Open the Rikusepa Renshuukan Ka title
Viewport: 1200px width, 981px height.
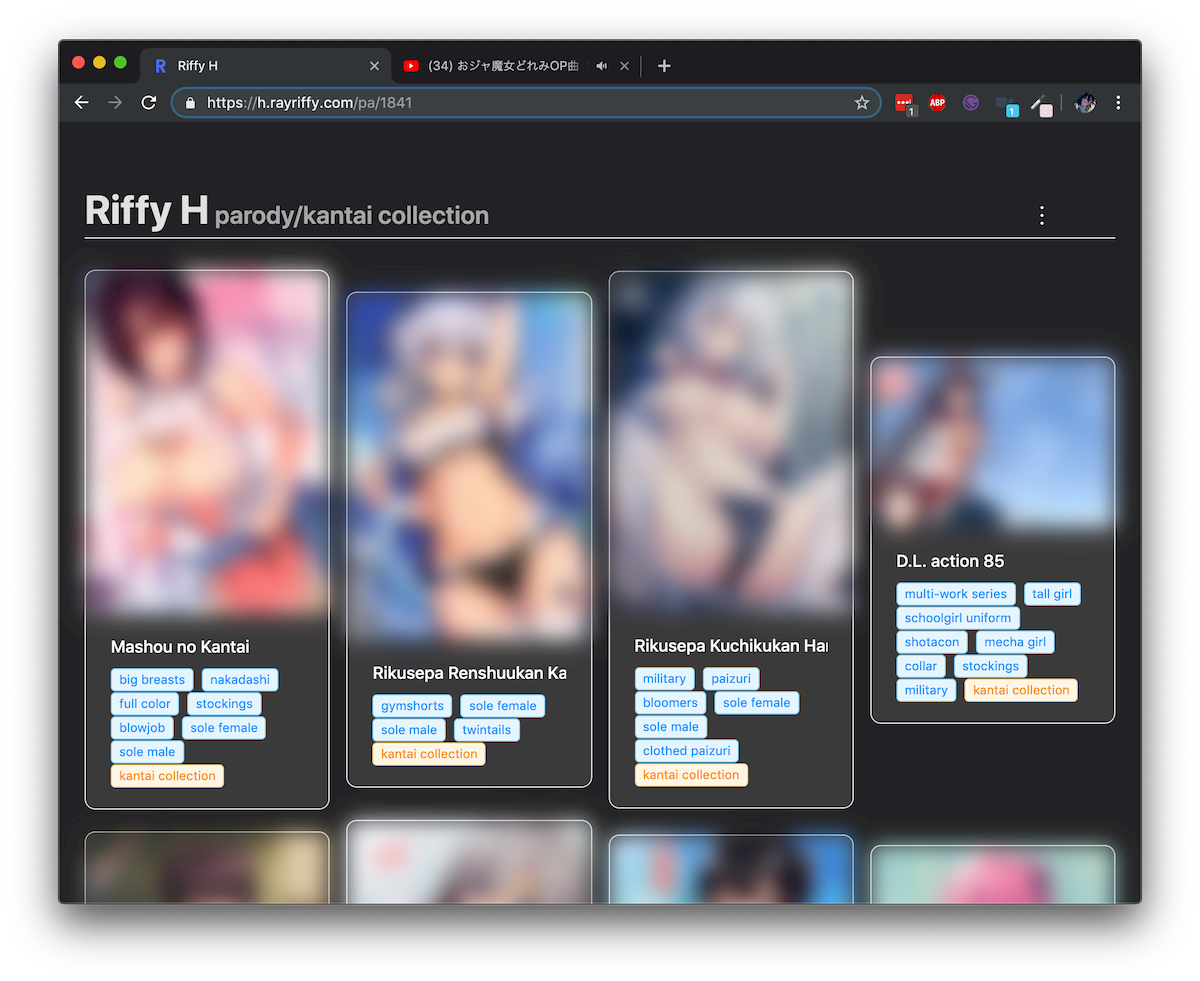[469, 673]
